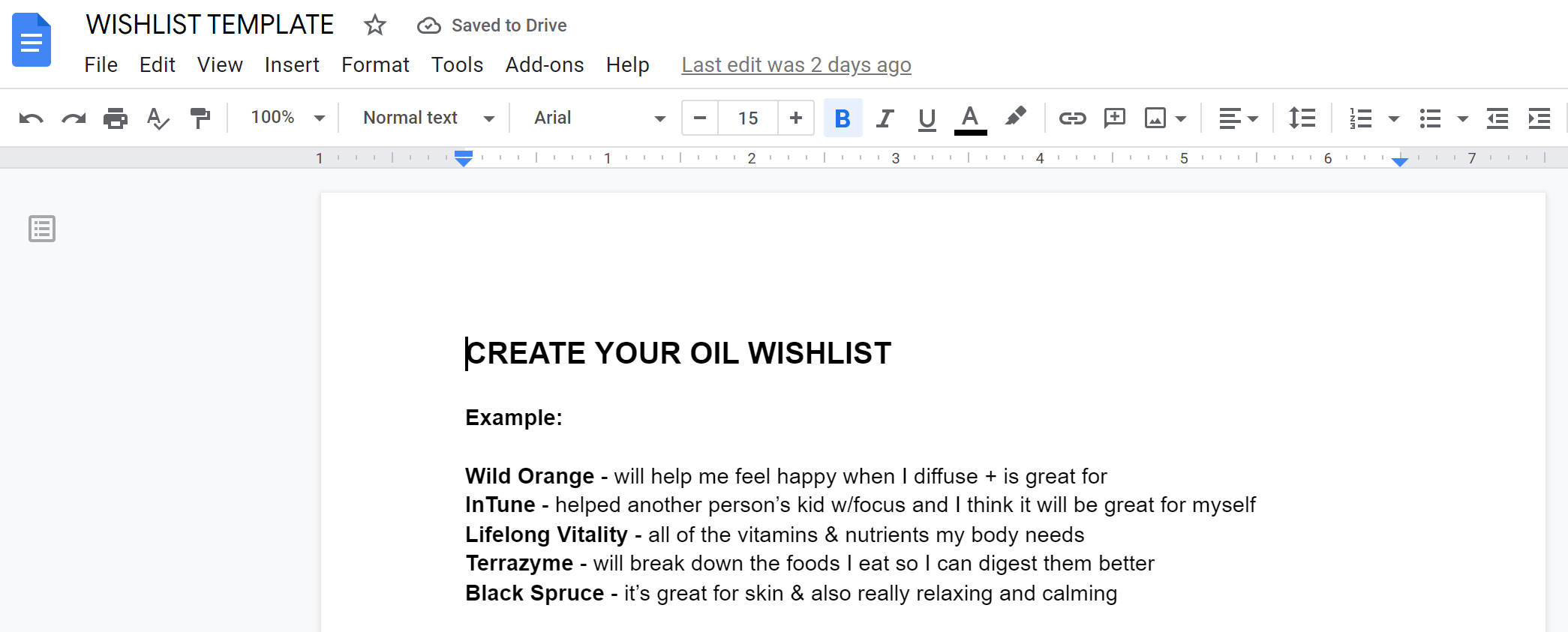Viewport: 1568px width, 632px height.
Task: Open the Add-ons menu
Action: (x=545, y=65)
